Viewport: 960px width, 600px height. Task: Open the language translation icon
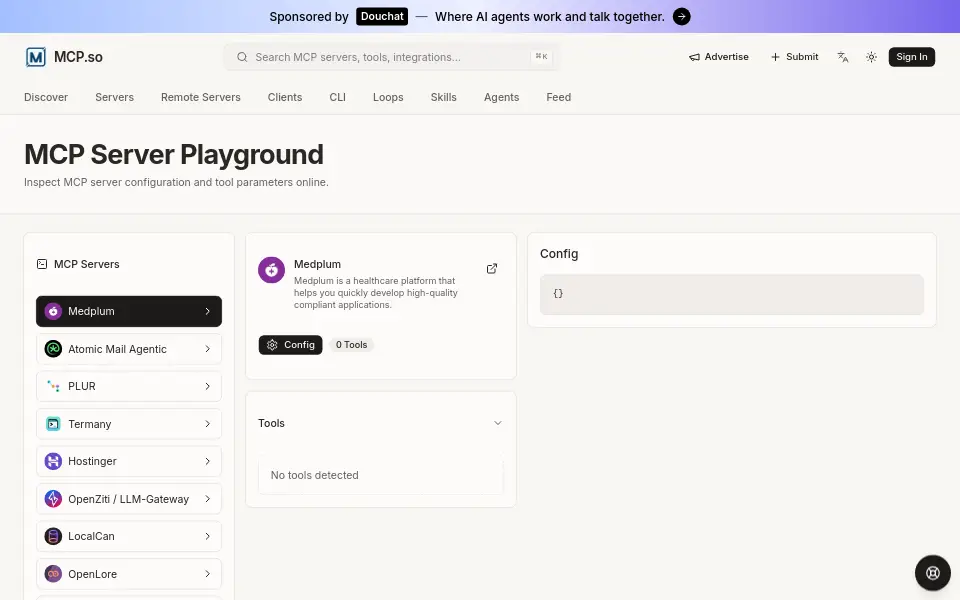[843, 57]
